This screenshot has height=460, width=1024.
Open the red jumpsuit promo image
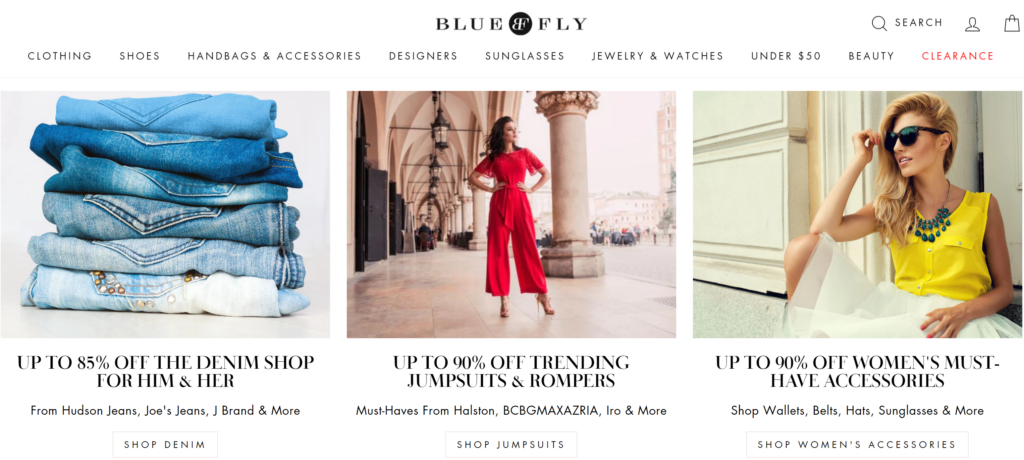511,214
